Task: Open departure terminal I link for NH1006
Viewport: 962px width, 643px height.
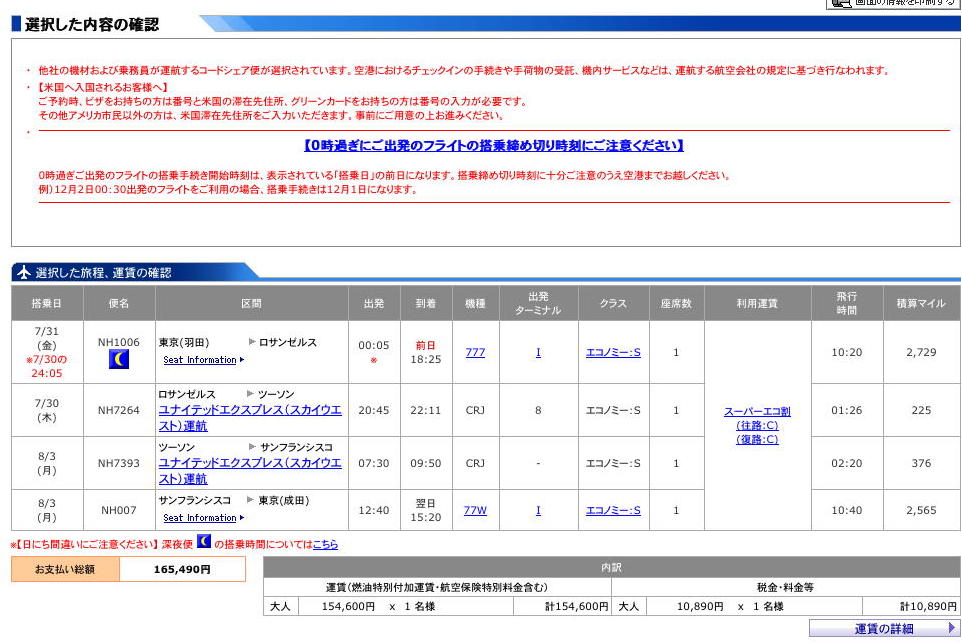Action: [x=538, y=352]
